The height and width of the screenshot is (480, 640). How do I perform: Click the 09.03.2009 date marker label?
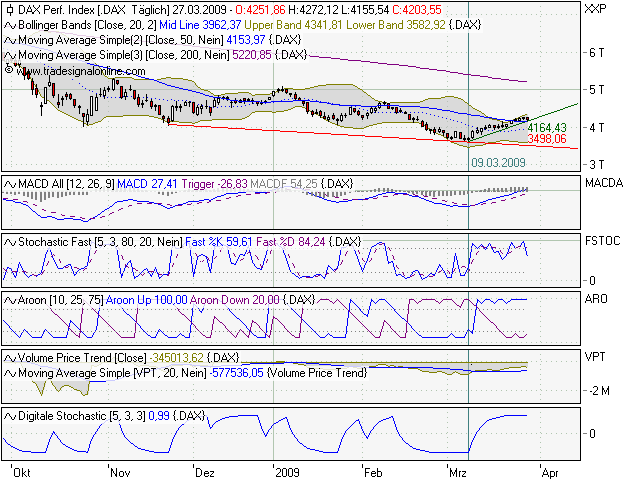click(498, 163)
